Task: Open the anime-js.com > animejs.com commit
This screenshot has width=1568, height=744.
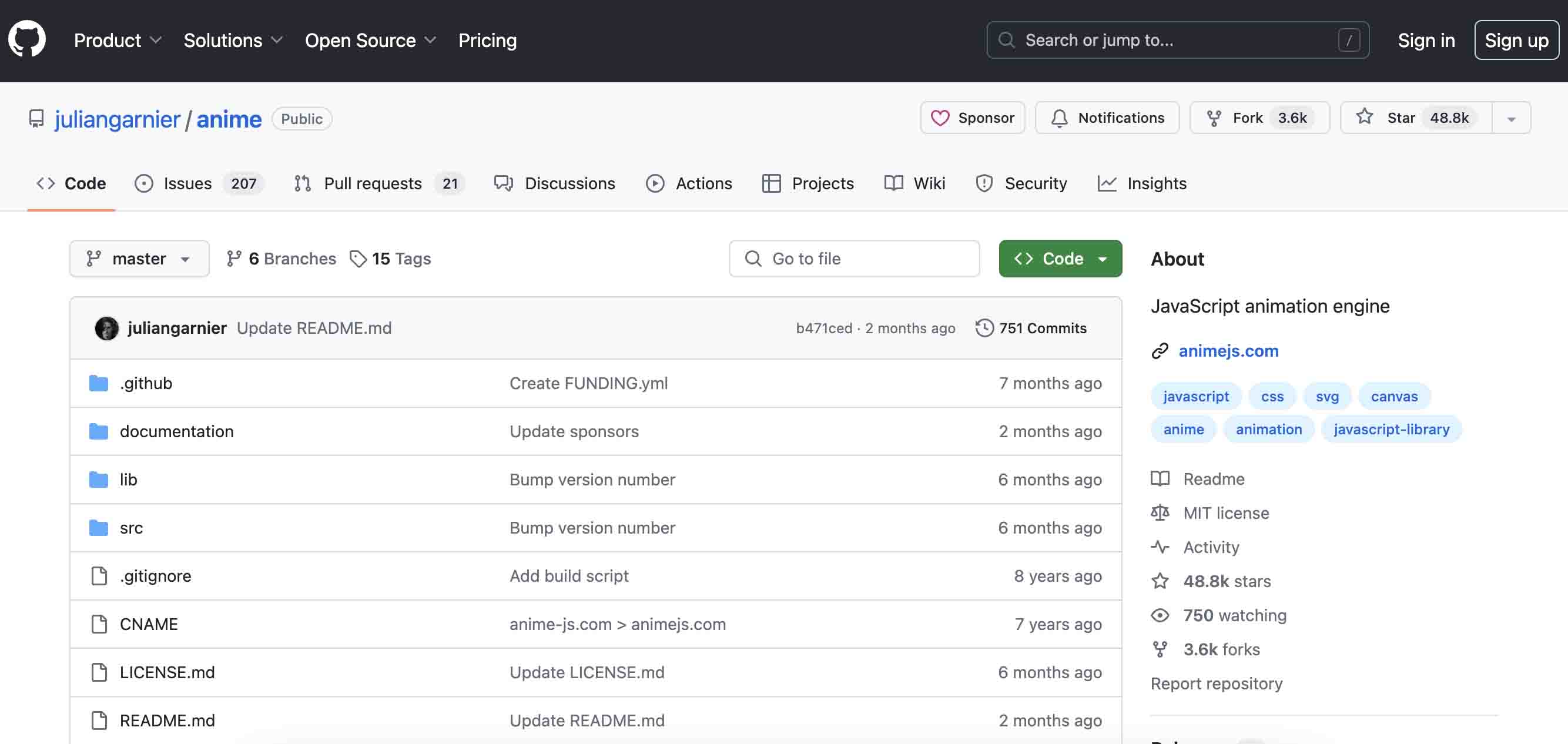Action: (x=618, y=624)
